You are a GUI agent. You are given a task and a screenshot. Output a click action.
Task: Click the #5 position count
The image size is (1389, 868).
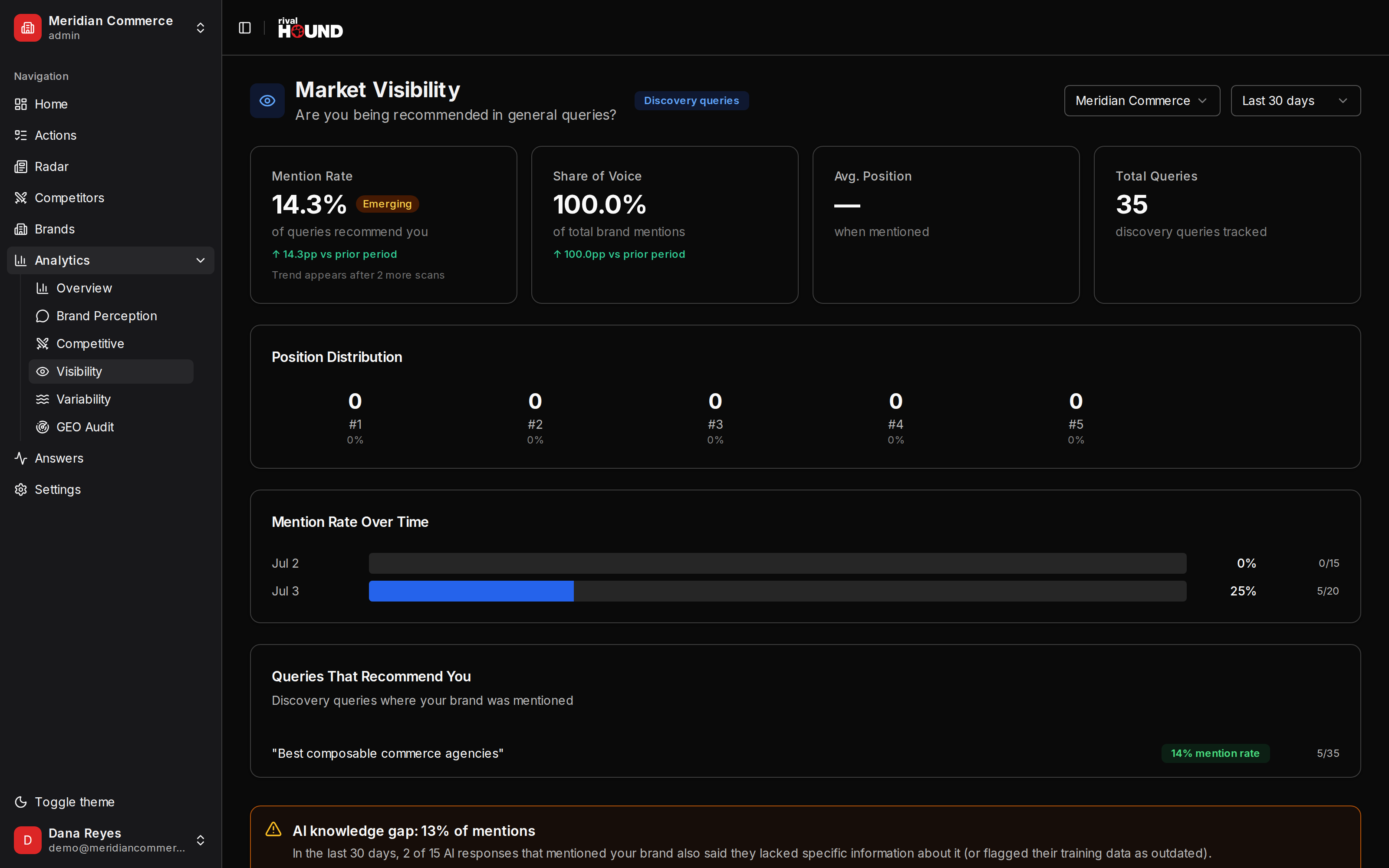tap(1076, 401)
